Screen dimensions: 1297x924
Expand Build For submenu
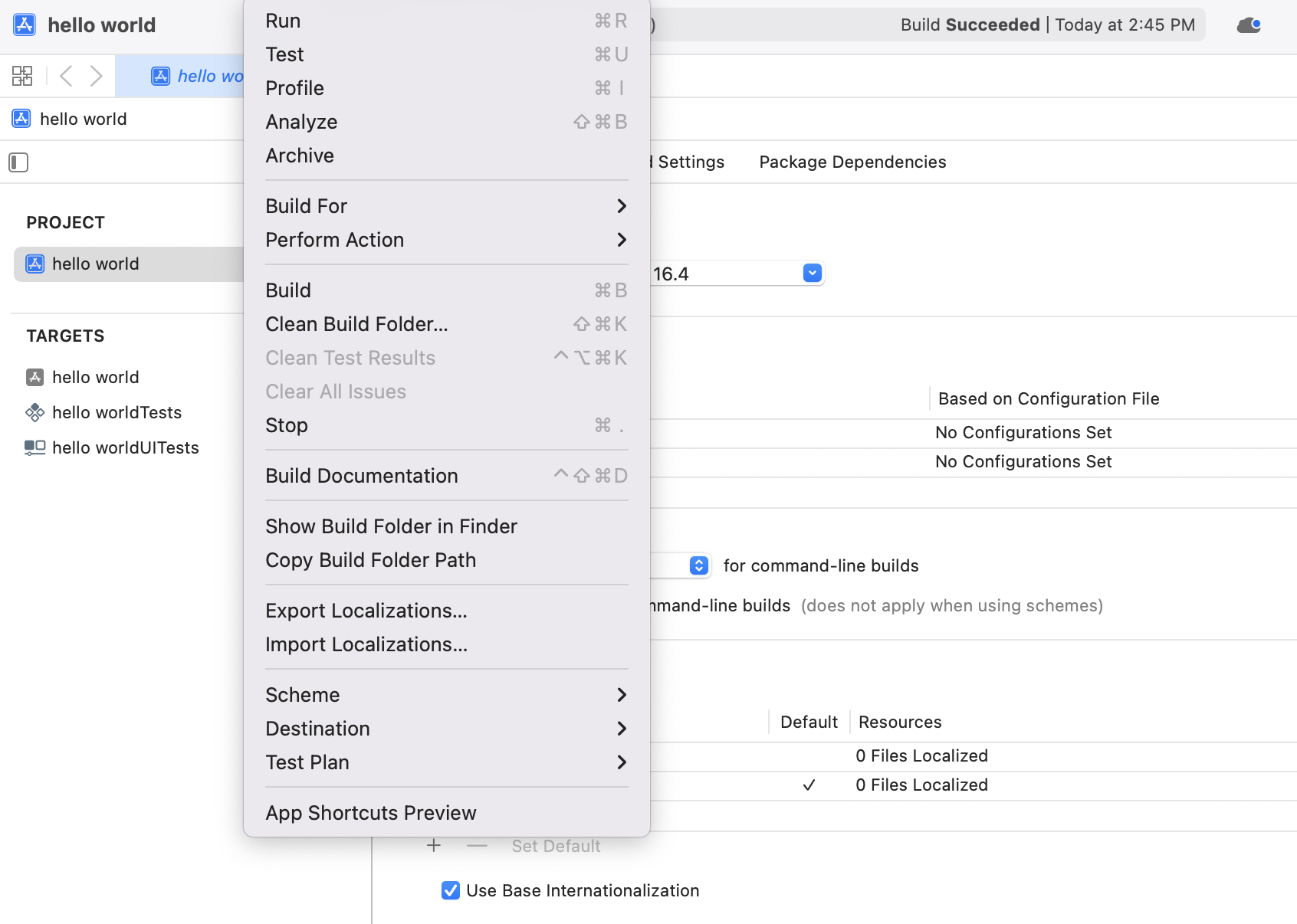[447, 206]
